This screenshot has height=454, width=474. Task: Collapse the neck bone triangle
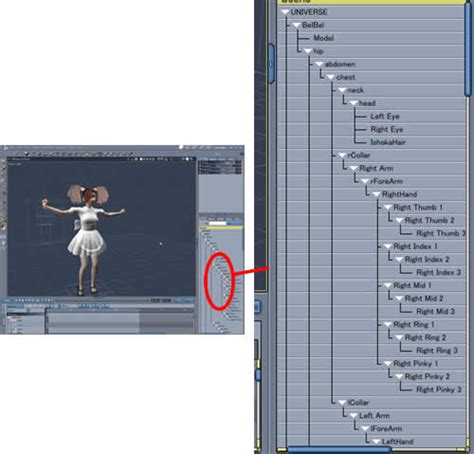coord(342,90)
